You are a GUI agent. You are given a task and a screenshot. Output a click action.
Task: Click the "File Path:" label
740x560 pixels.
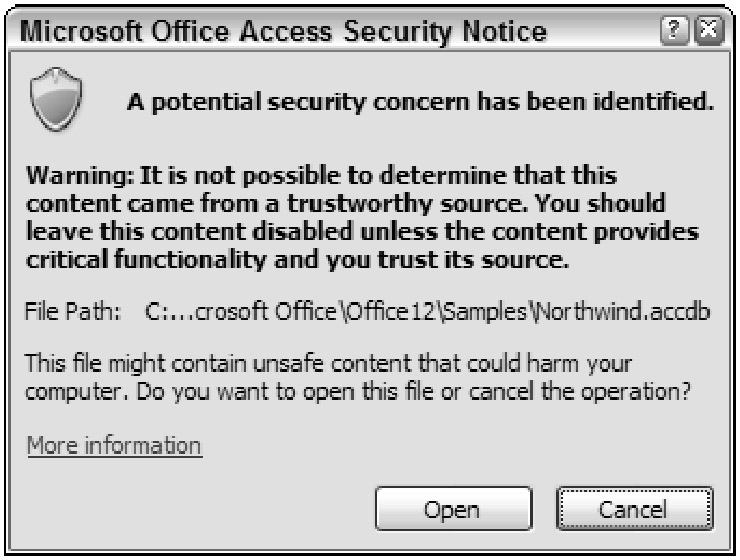(x=73, y=311)
